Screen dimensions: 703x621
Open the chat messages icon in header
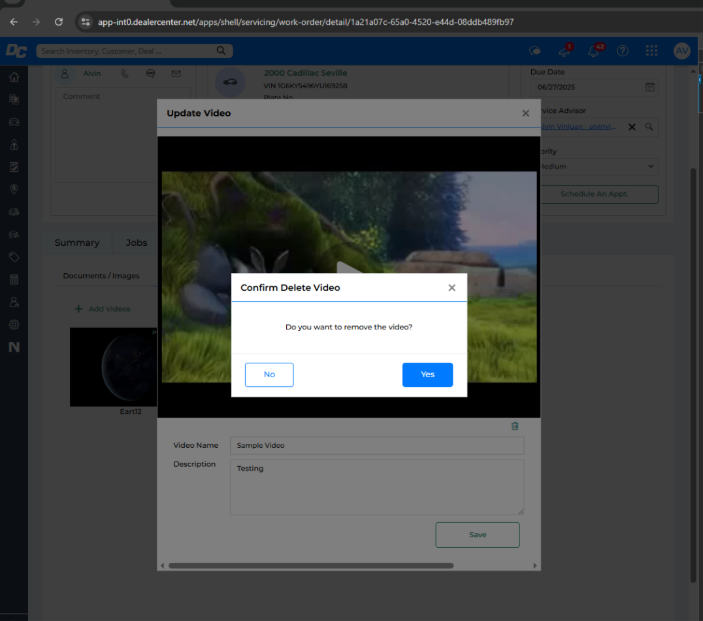[534, 51]
